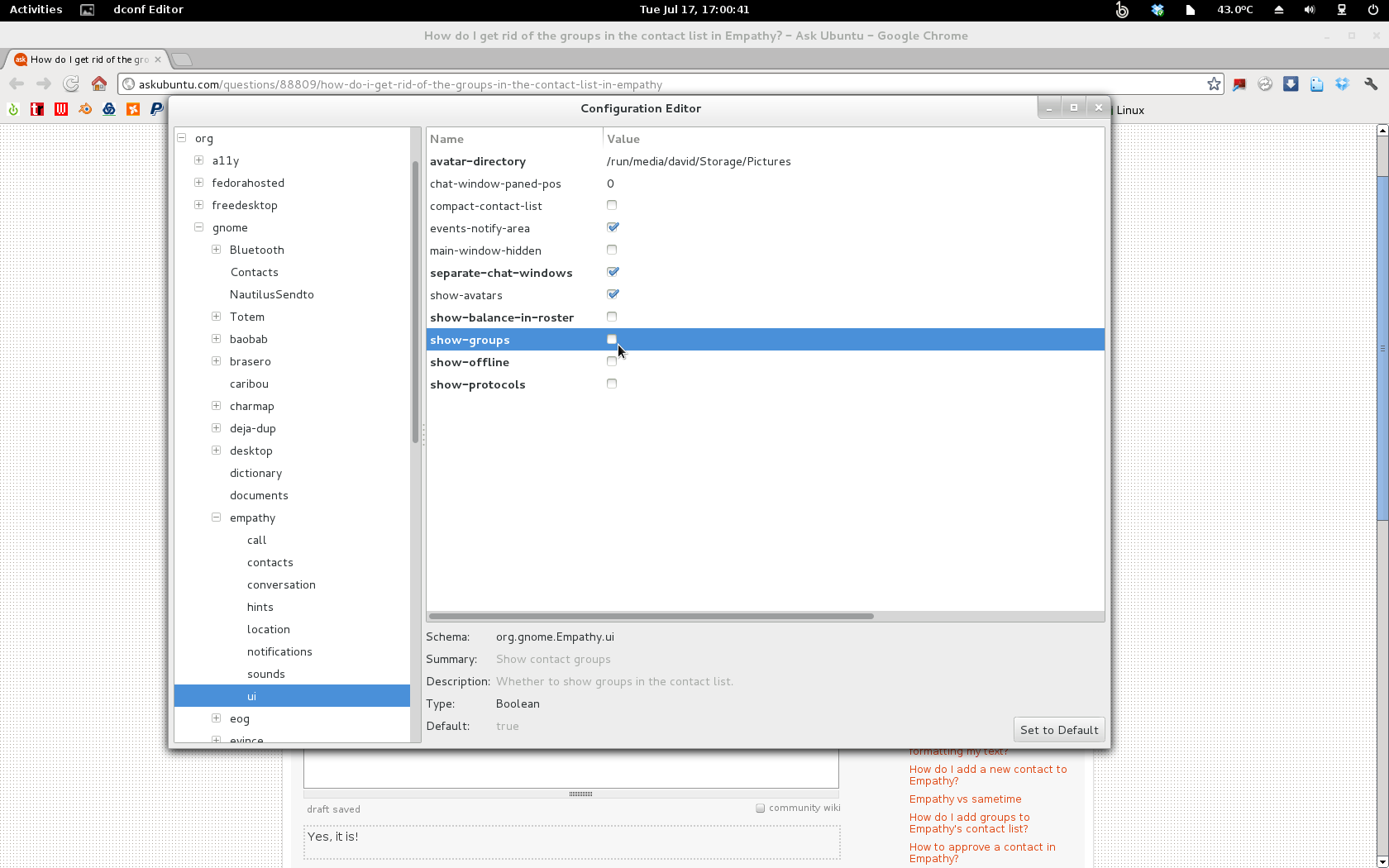
Task: Collapse the gnome tree node
Action: 198,227
